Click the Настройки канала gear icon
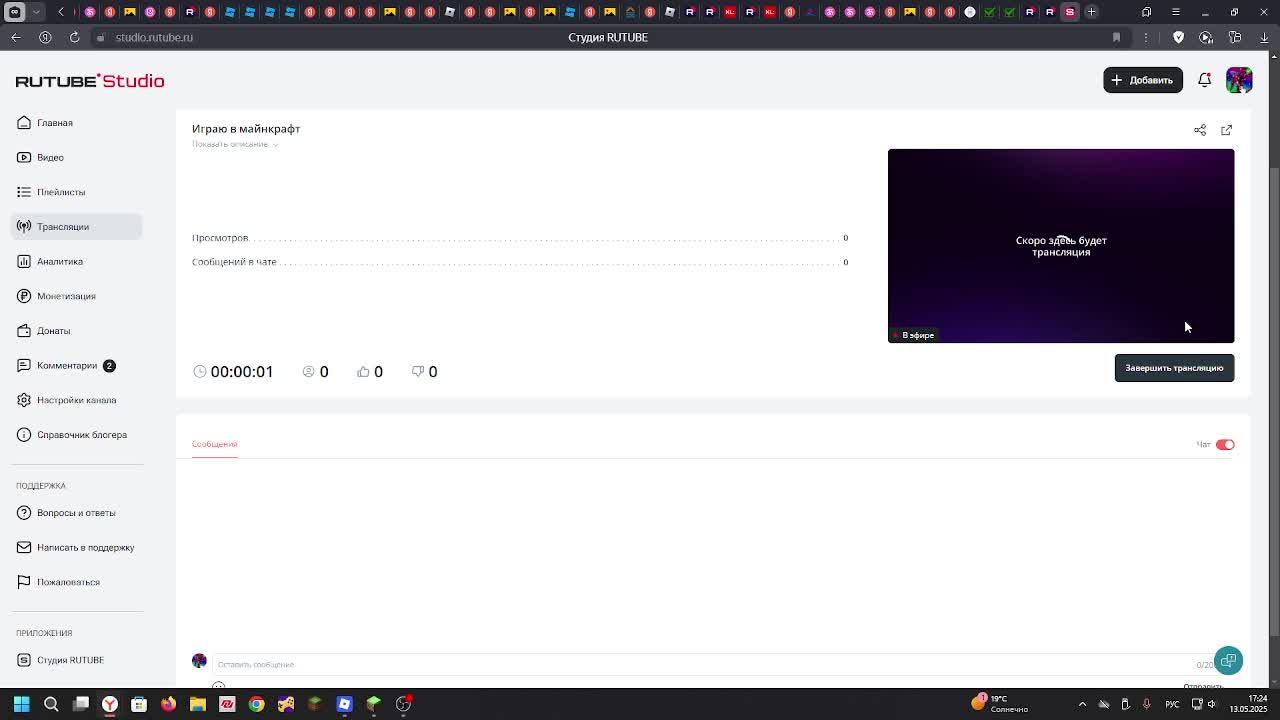The image size is (1280, 720). pos(24,400)
